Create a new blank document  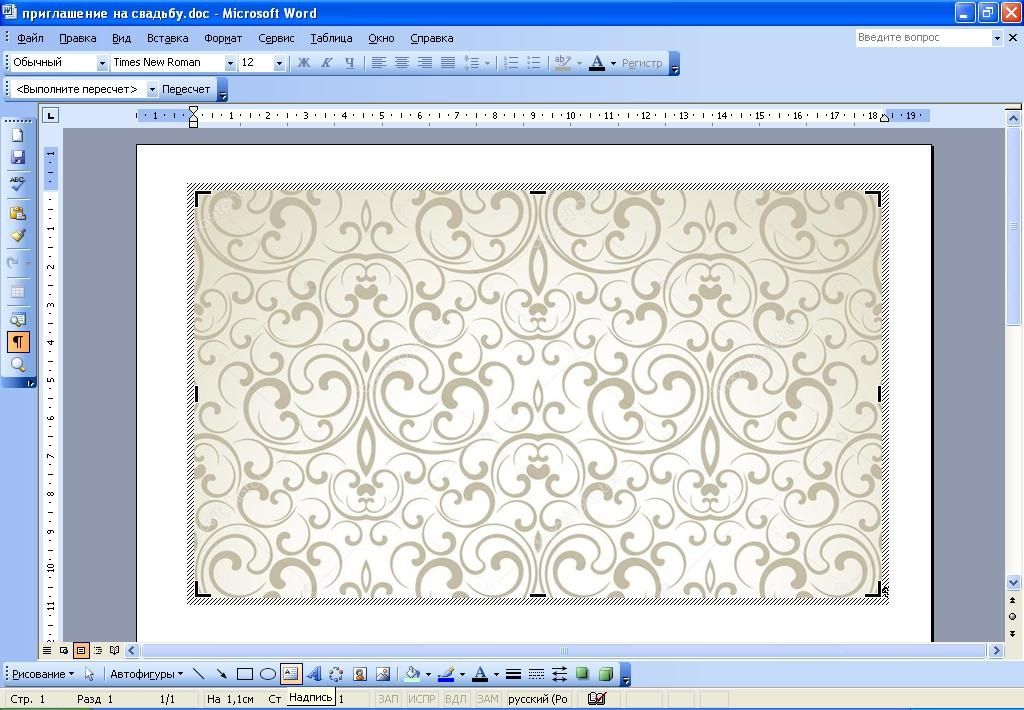click(17, 135)
